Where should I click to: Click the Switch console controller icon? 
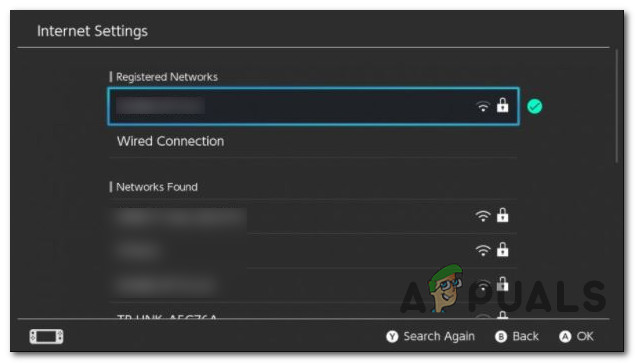pos(46,336)
